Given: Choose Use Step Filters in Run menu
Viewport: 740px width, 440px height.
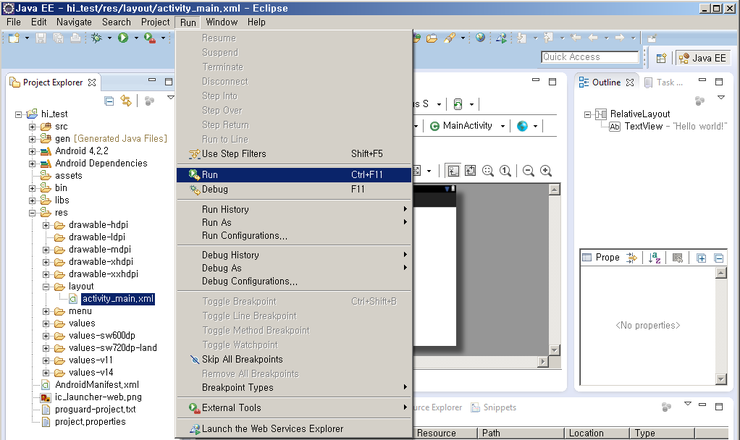Looking at the screenshot, I should tap(294, 154).
